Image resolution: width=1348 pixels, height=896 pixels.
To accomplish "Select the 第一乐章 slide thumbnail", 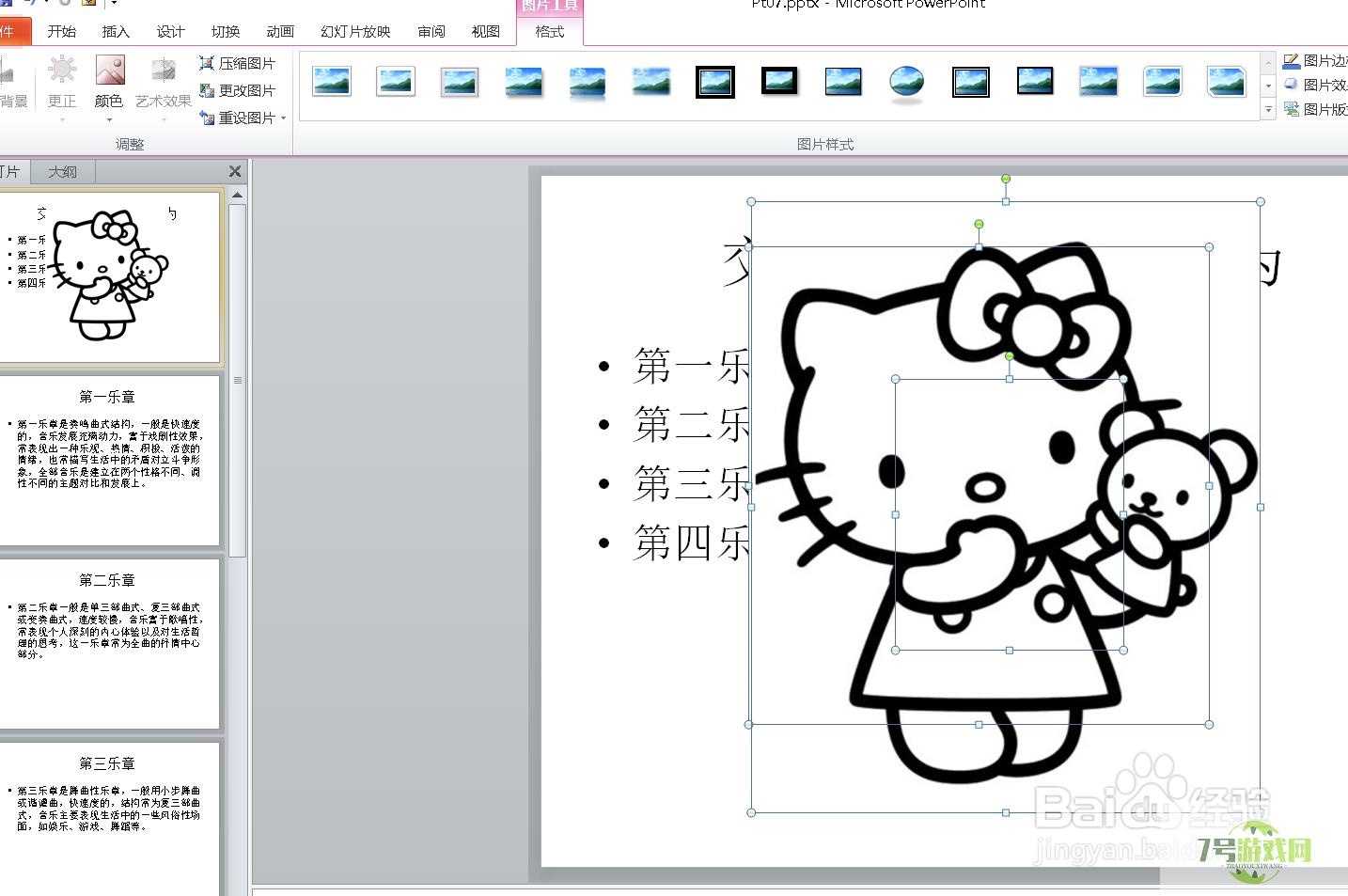I will (x=109, y=460).
